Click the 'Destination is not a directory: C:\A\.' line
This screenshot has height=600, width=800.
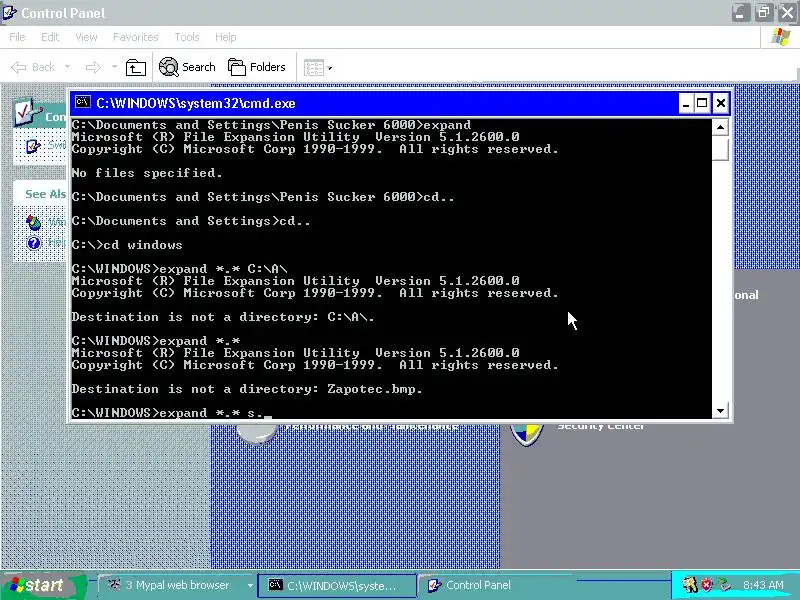[223, 317]
